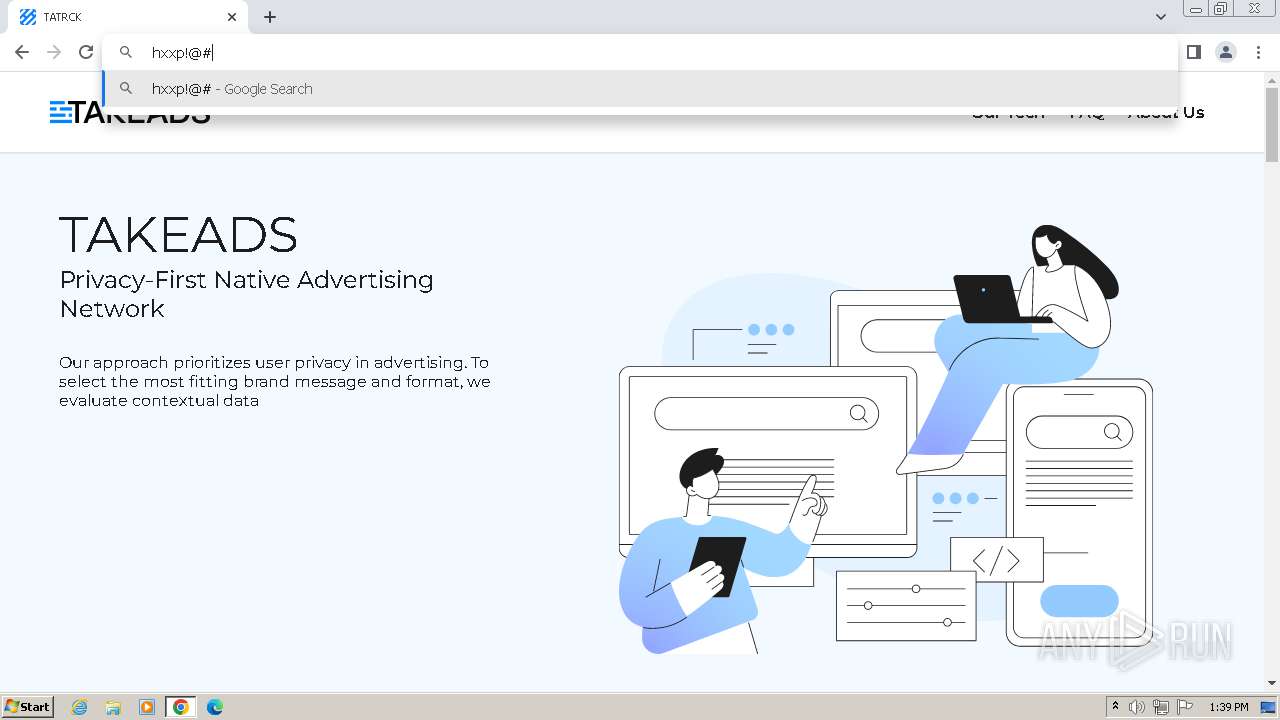
Task: Click the hero illustration image
Action: (x=886, y=440)
